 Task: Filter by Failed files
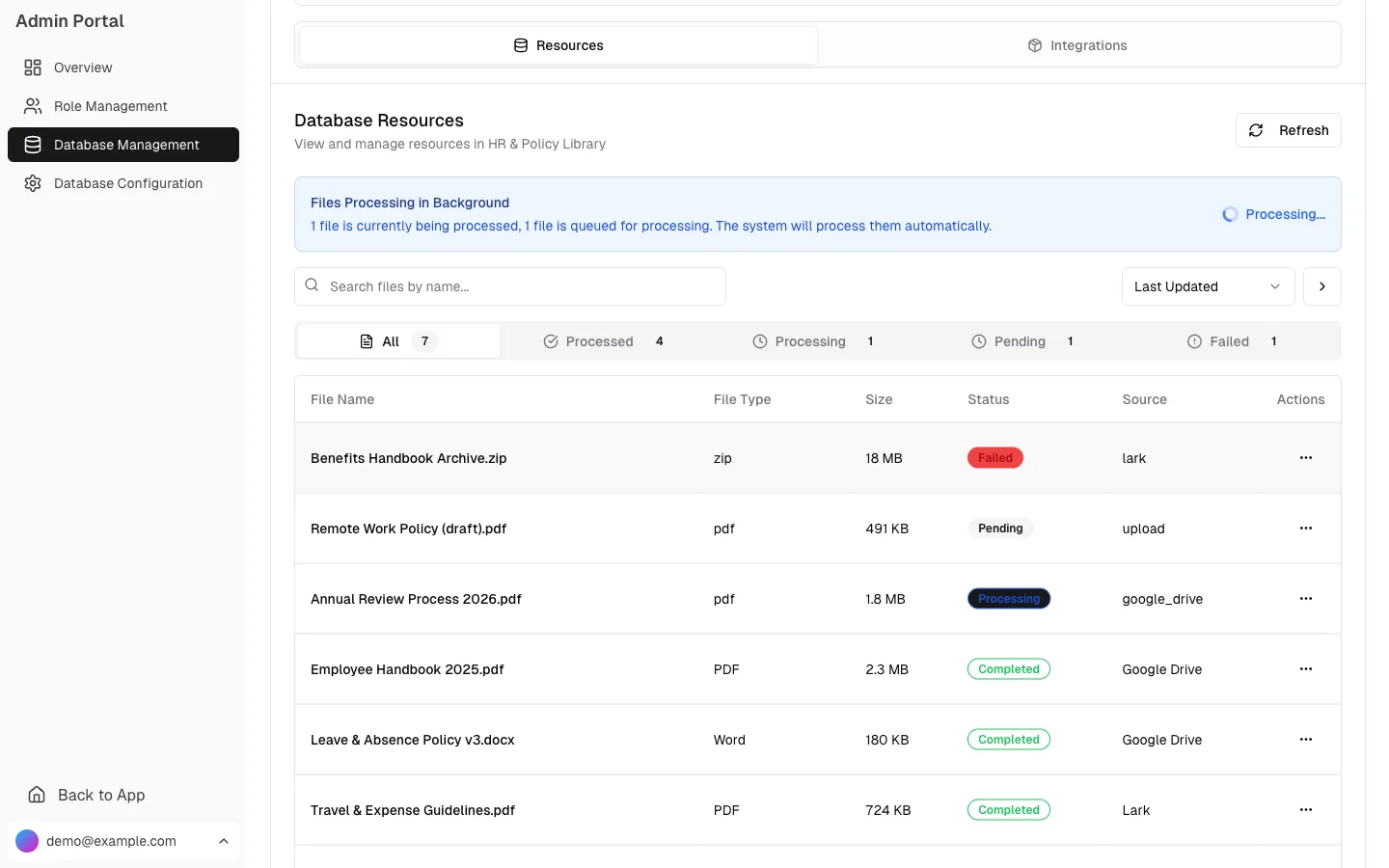point(1232,341)
